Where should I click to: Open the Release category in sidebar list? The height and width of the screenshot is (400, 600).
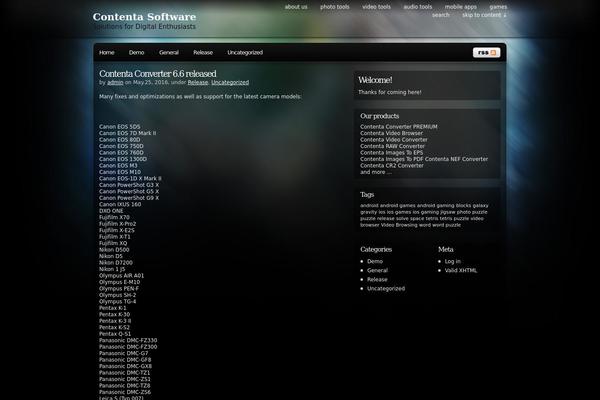coord(377,280)
